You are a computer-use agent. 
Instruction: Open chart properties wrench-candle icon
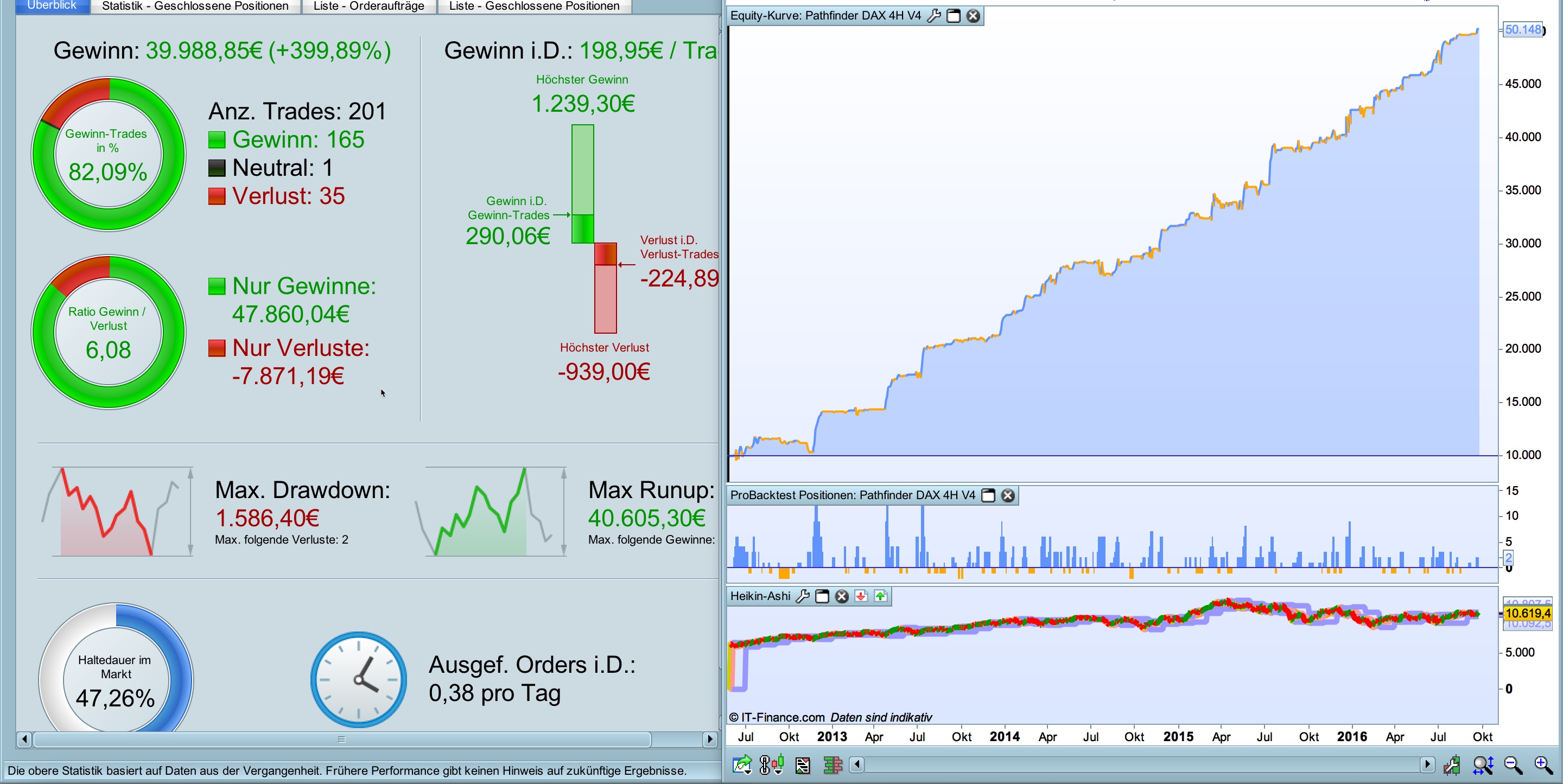click(1453, 764)
